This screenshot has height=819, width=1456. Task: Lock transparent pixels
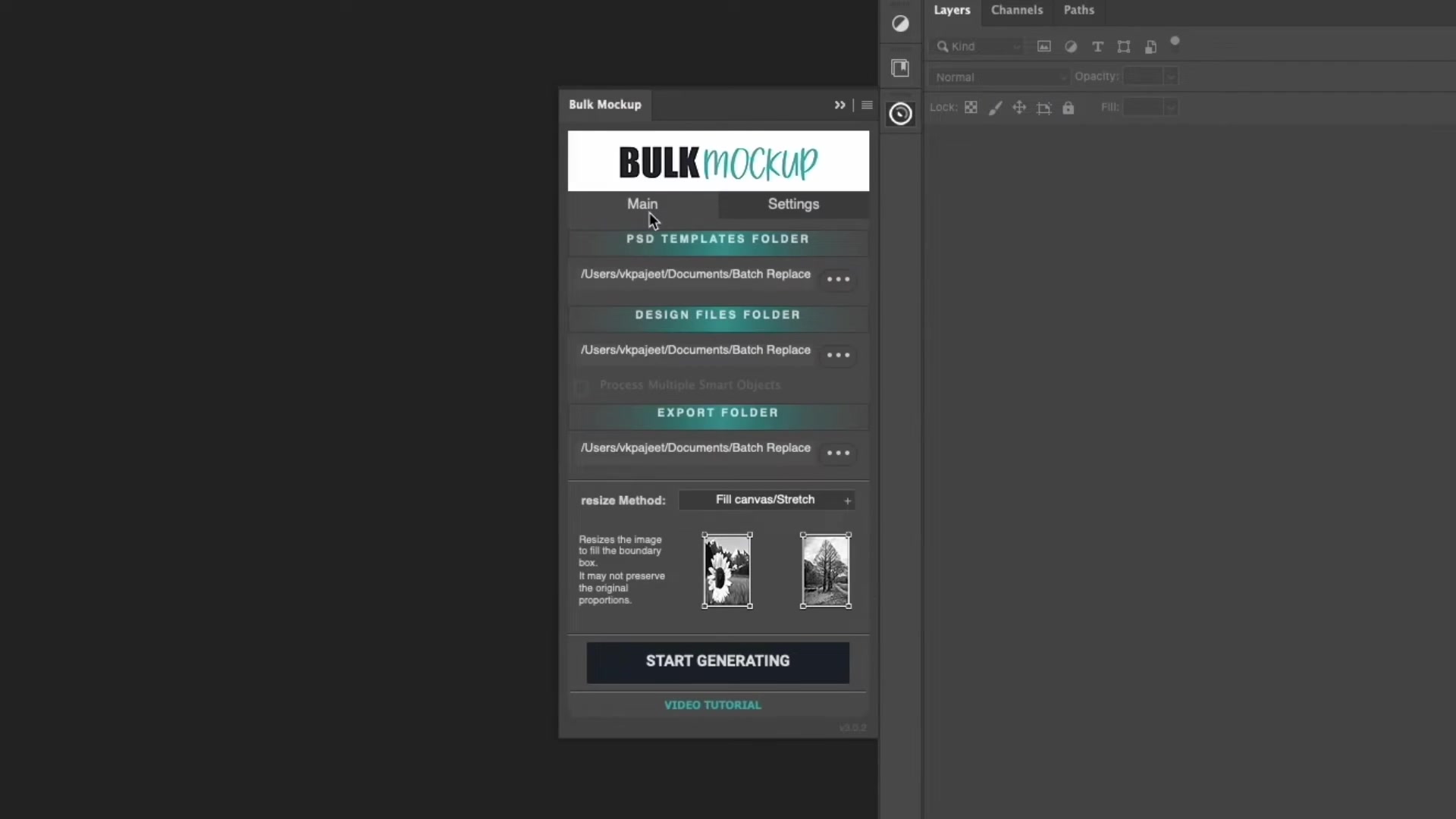(x=971, y=107)
